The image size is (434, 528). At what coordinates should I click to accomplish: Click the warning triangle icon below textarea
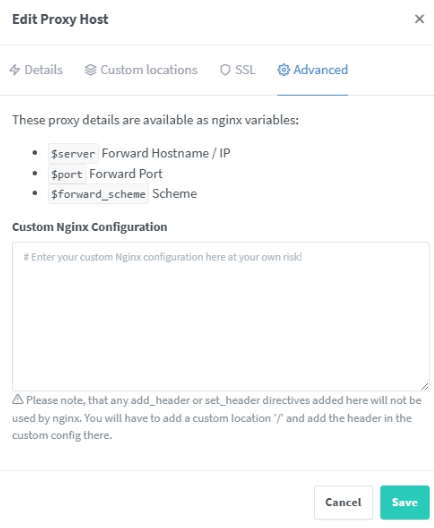click(18, 400)
